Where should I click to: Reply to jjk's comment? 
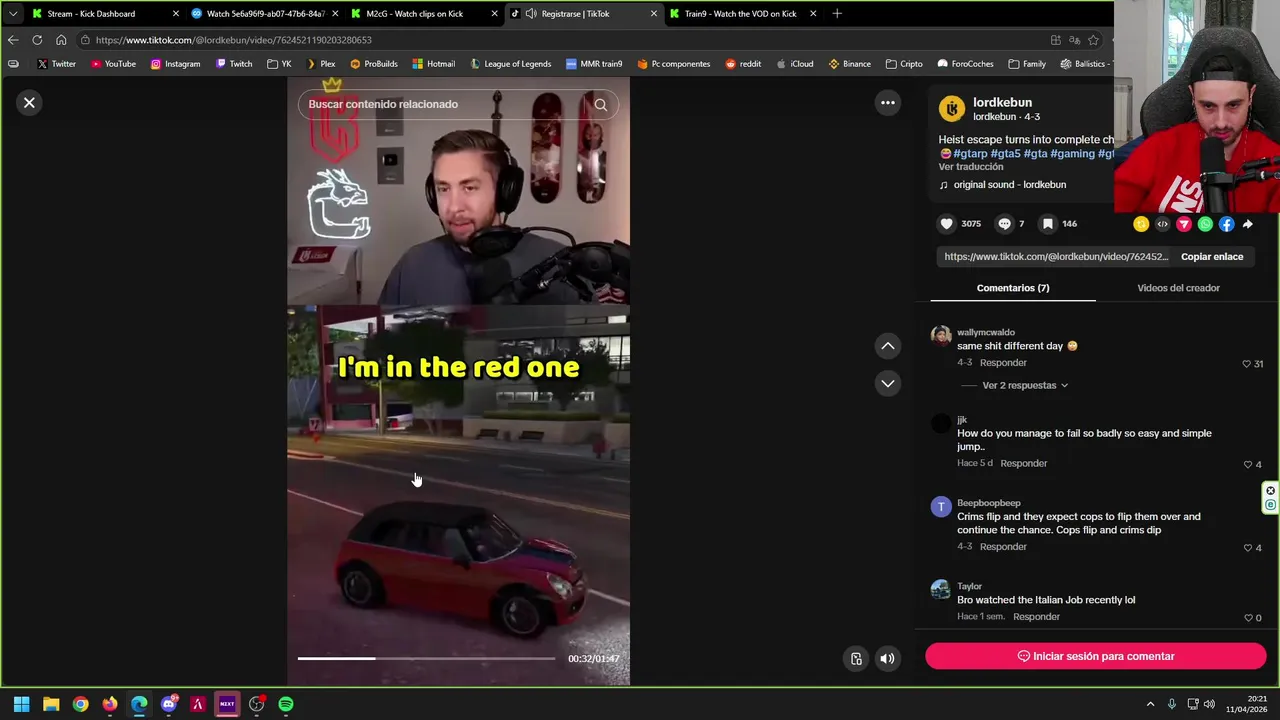click(1024, 463)
